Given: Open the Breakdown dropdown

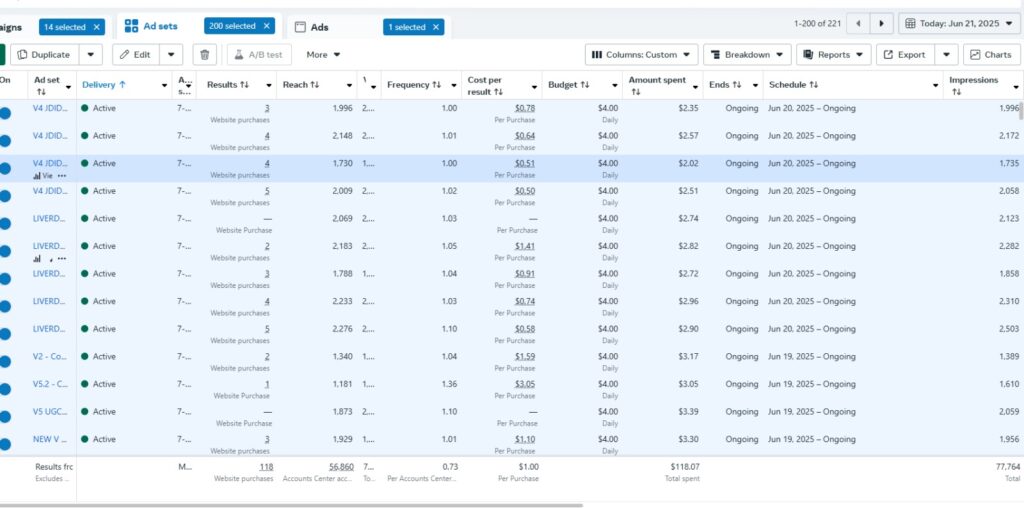Looking at the screenshot, I should [747, 55].
